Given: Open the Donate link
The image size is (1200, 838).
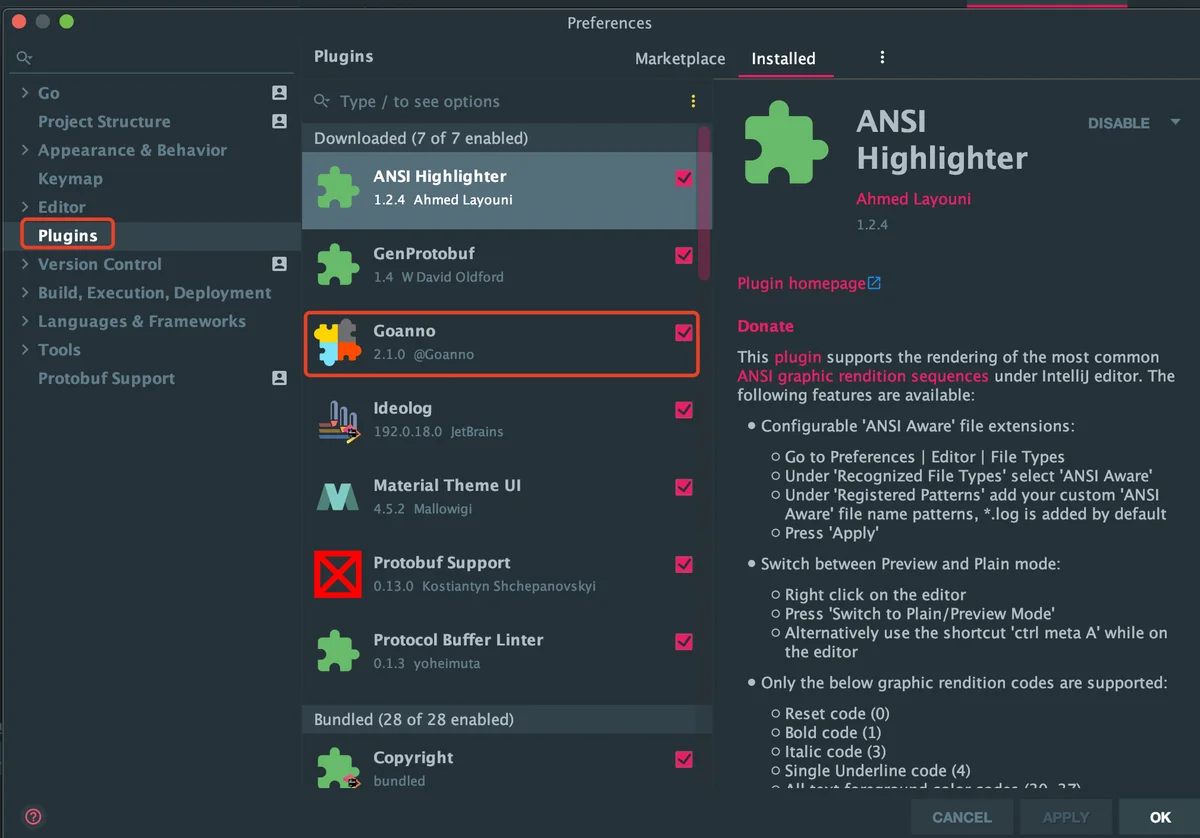Looking at the screenshot, I should (x=765, y=326).
